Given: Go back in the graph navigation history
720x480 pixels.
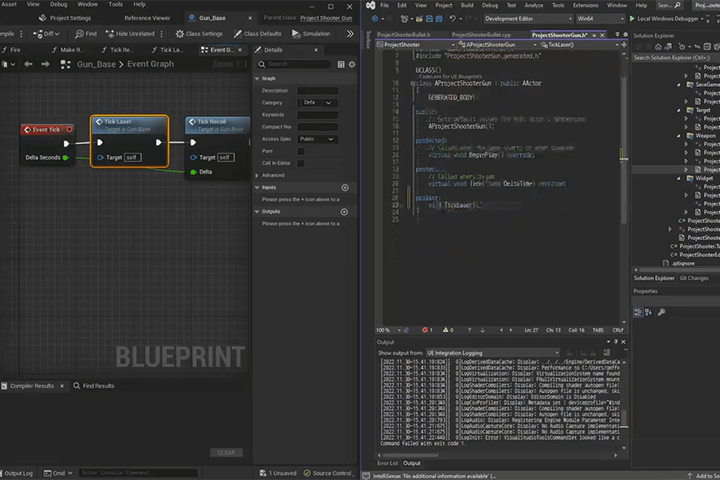Looking at the screenshot, I should [28, 64].
